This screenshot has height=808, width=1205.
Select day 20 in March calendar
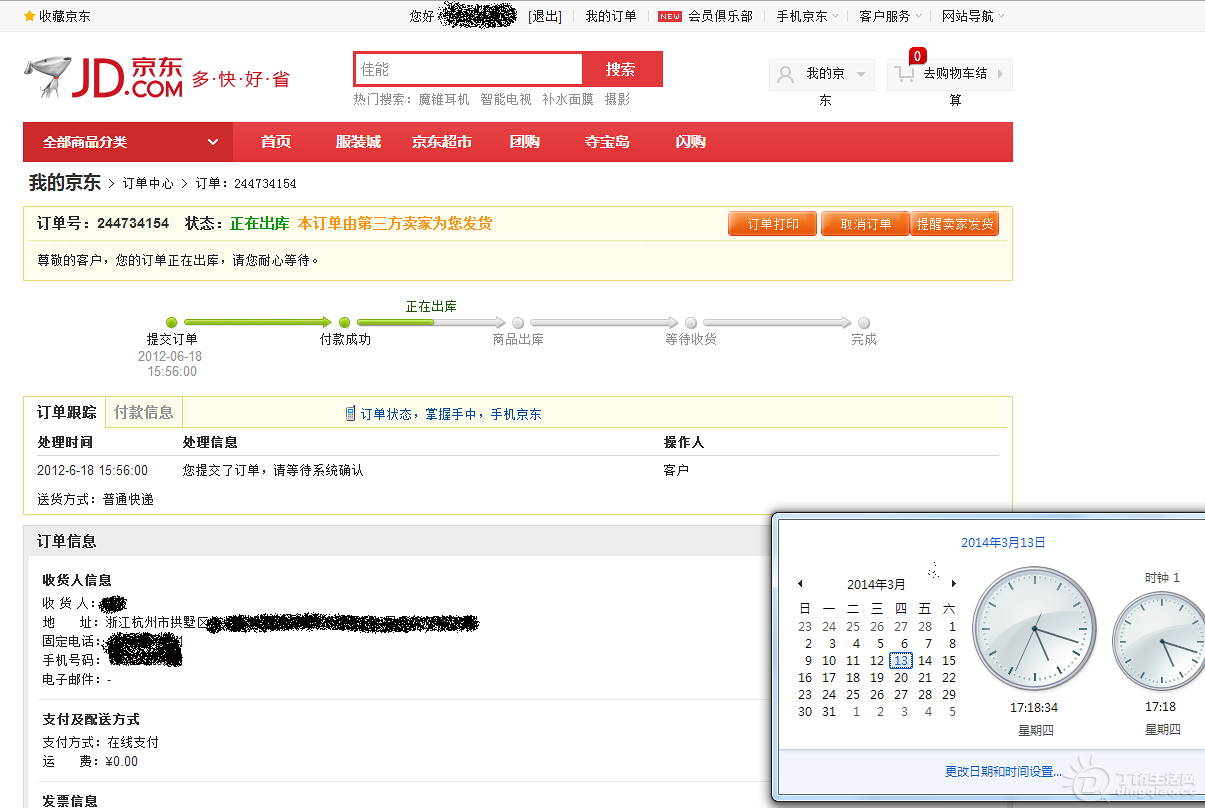coord(901,677)
